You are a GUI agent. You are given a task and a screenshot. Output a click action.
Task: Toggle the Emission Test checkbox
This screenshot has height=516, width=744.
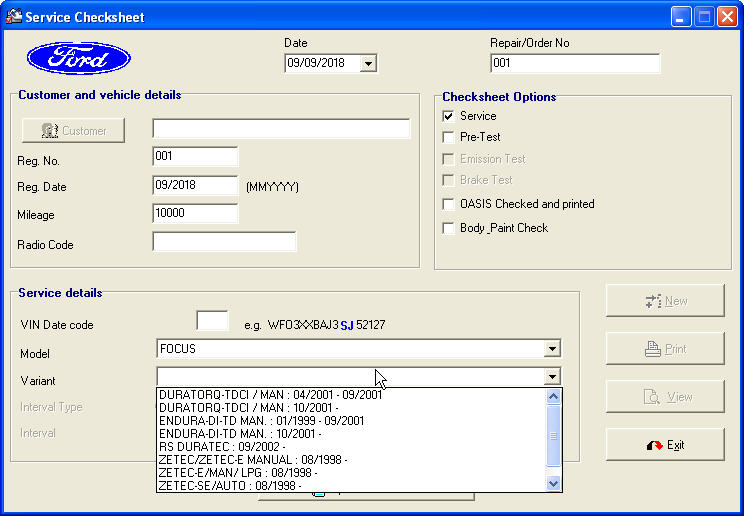point(448,159)
